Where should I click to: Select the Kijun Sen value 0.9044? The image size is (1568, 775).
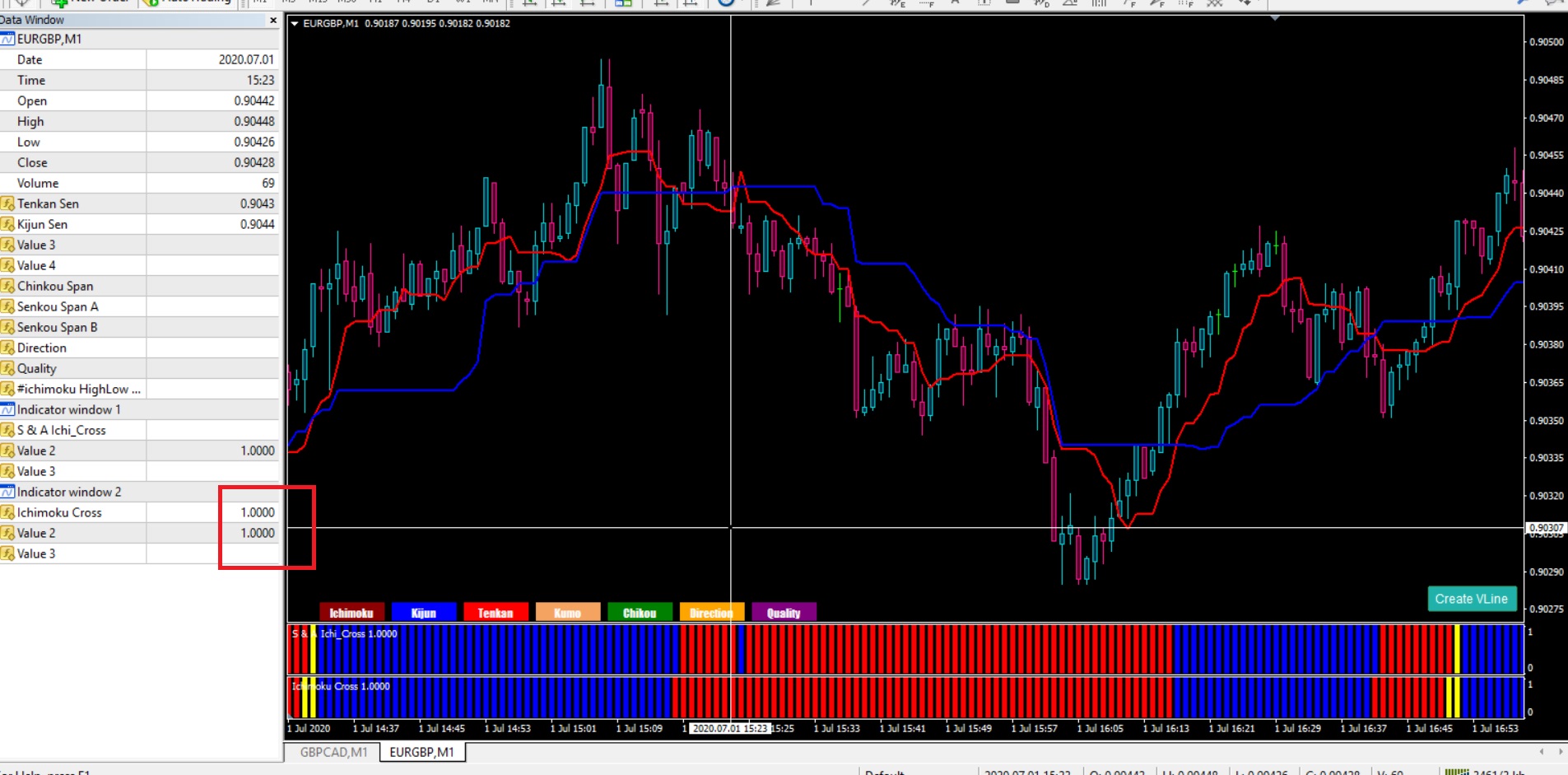pyautogui.click(x=257, y=224)
